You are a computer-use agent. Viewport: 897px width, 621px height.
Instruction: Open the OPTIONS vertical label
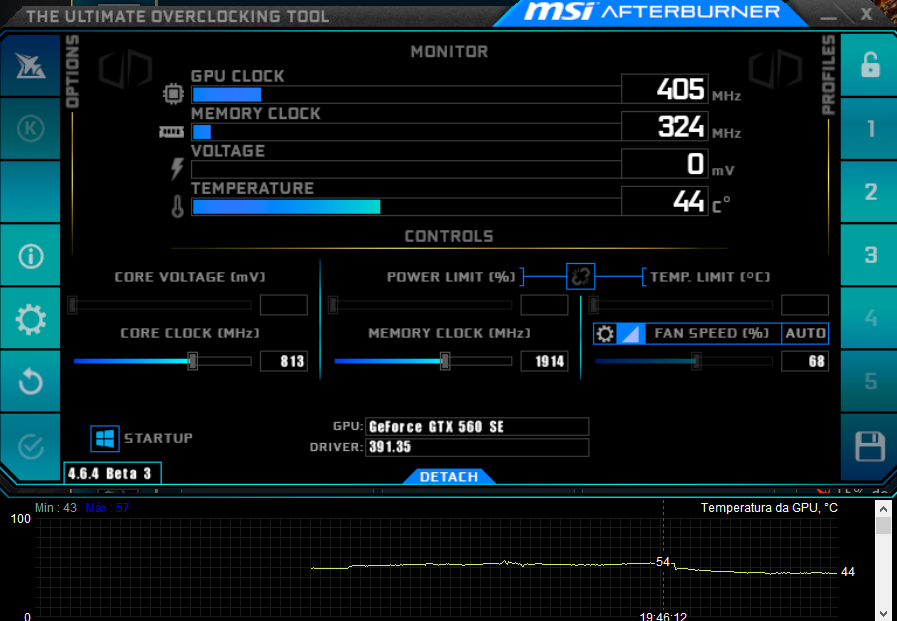pos(72,71)
